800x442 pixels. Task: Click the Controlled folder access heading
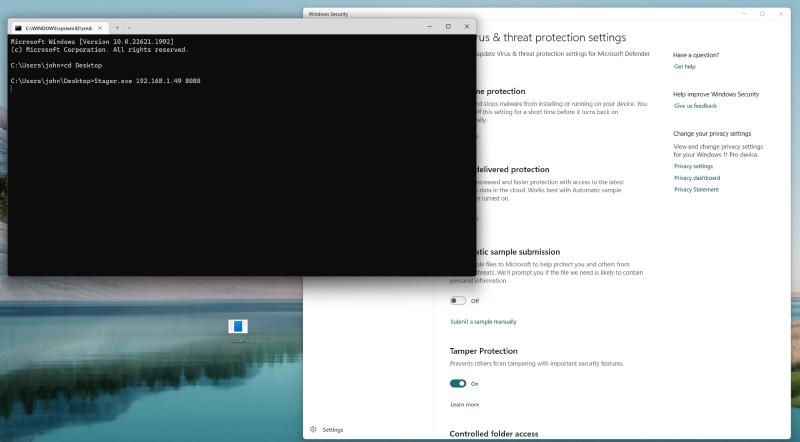(x=493, y=434)
